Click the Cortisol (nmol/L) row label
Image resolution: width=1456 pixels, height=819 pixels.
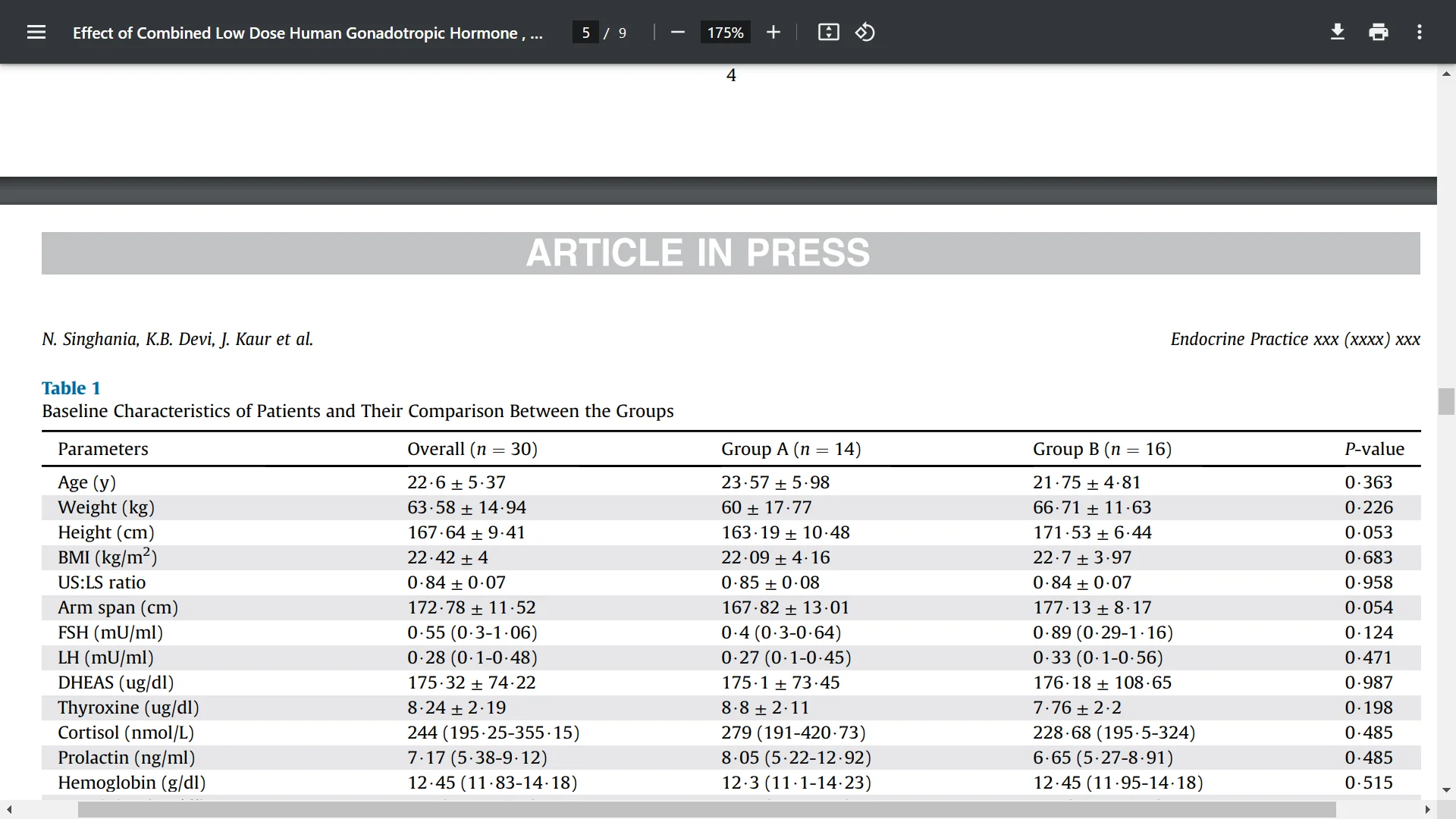126,733
